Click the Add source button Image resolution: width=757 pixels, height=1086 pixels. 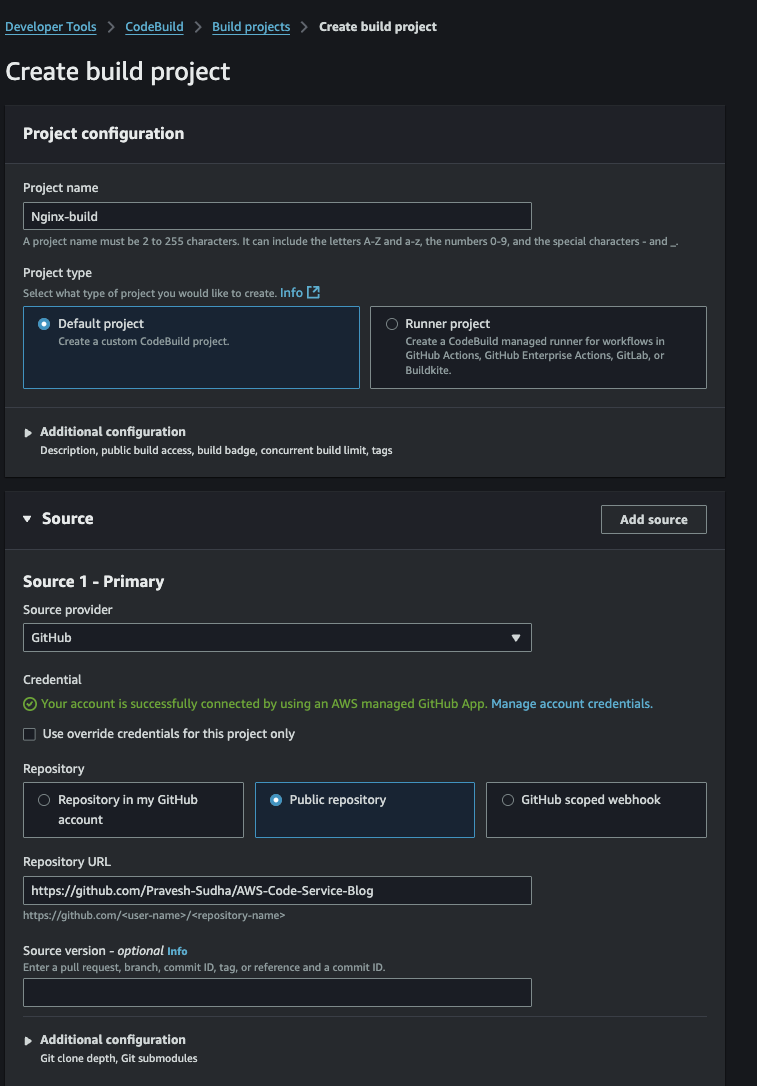[x=654, y=519]
